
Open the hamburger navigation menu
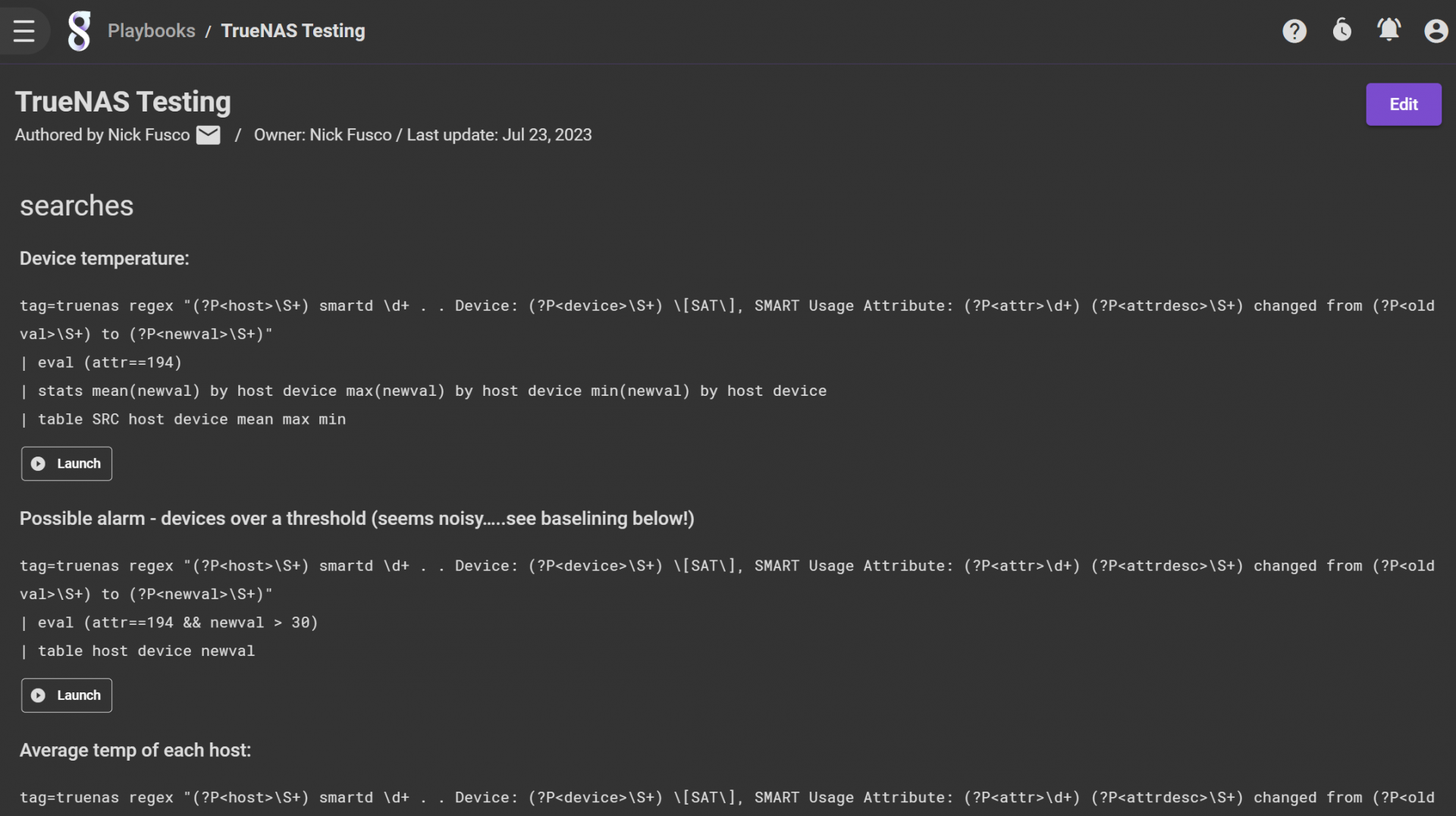click(x=24, y=31)
